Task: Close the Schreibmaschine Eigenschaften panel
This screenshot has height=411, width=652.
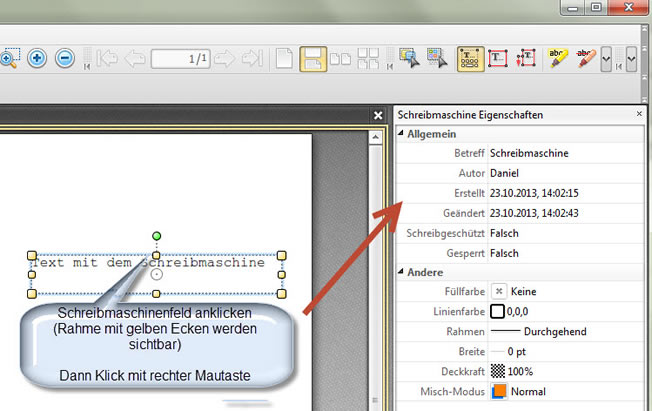Action: (639, 114)
